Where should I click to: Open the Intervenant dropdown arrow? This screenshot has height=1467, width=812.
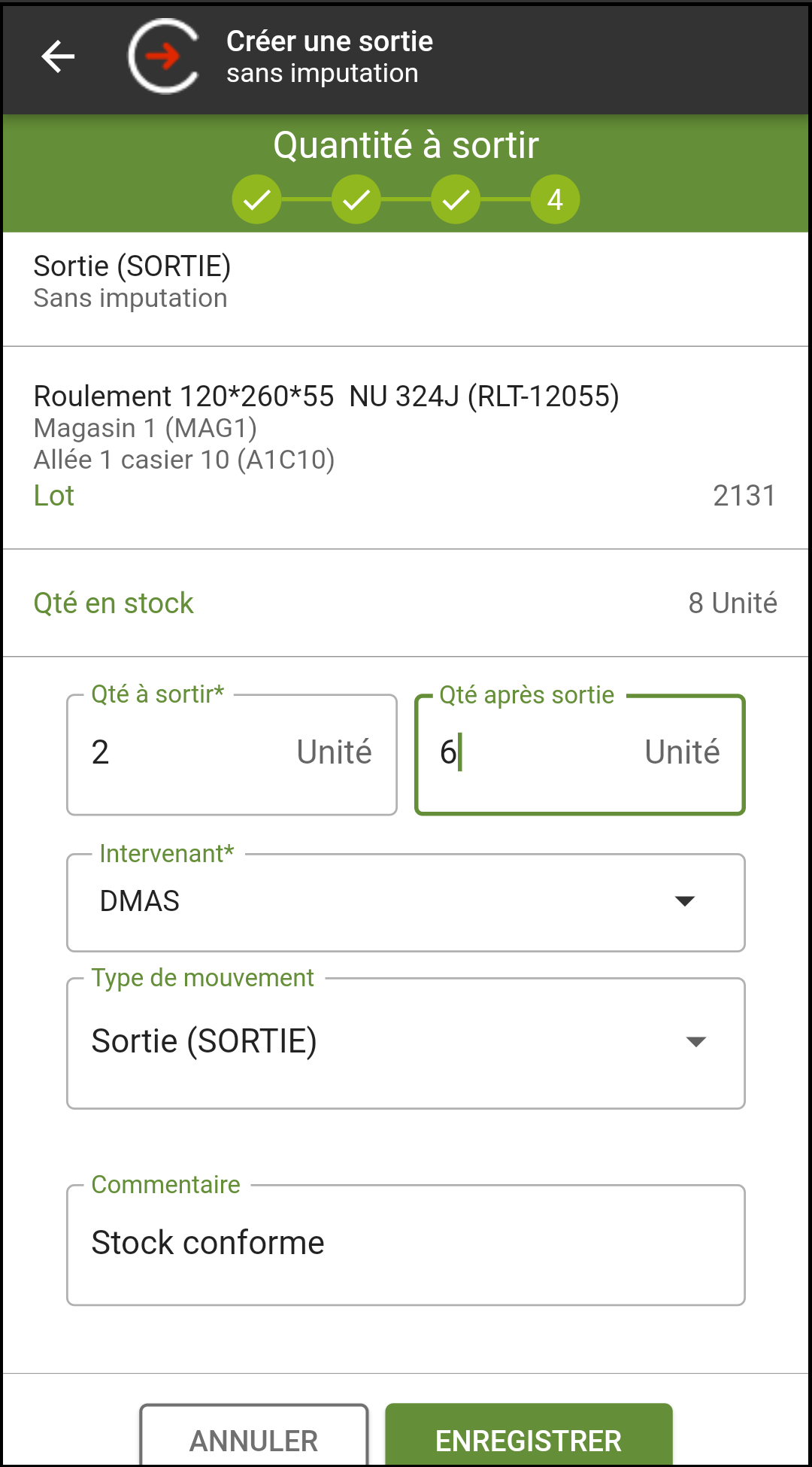684,901
